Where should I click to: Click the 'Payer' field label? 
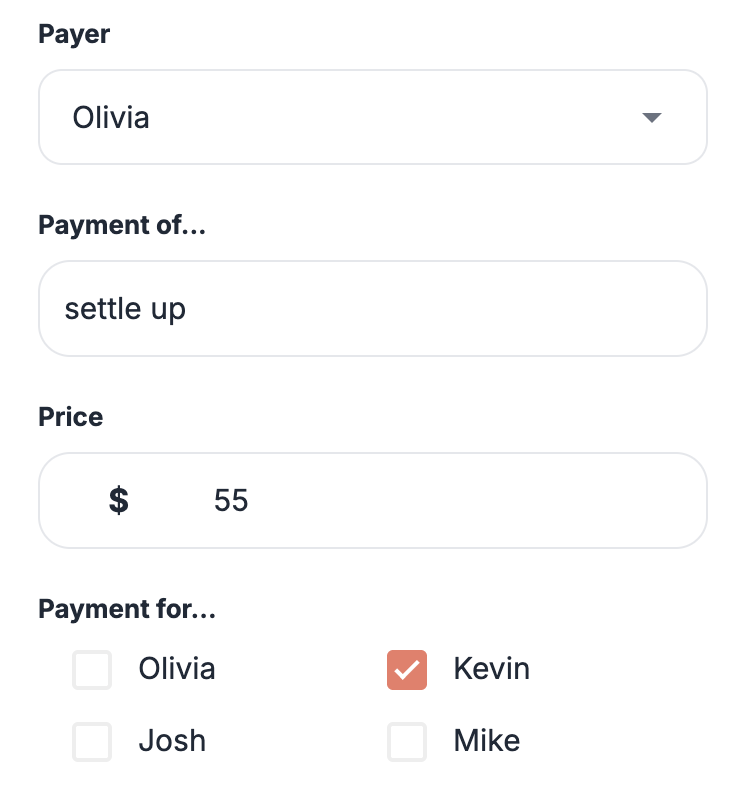point(74,34)
